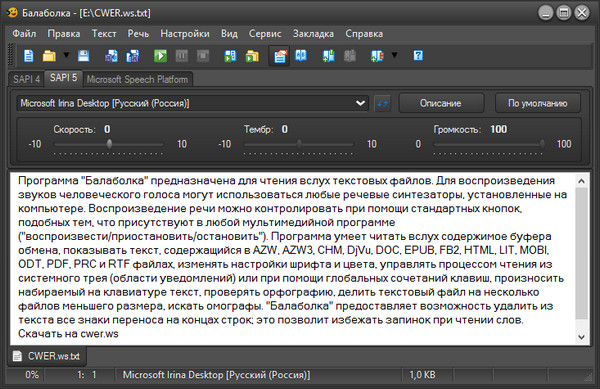Open a file using the folder icon
The height and width of the screenshot is (389, 600).
[49, 56]
